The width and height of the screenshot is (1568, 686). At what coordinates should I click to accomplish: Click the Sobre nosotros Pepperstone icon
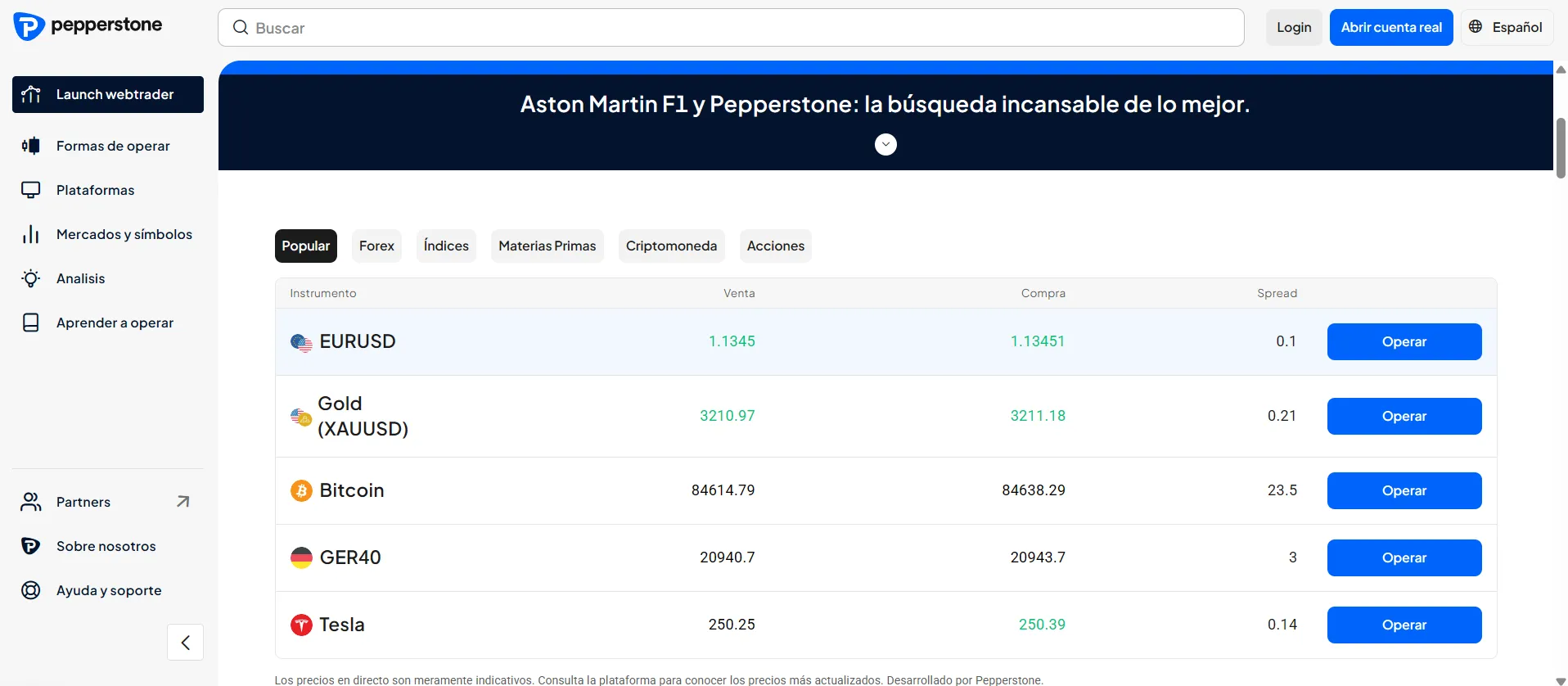click(31, 546)
